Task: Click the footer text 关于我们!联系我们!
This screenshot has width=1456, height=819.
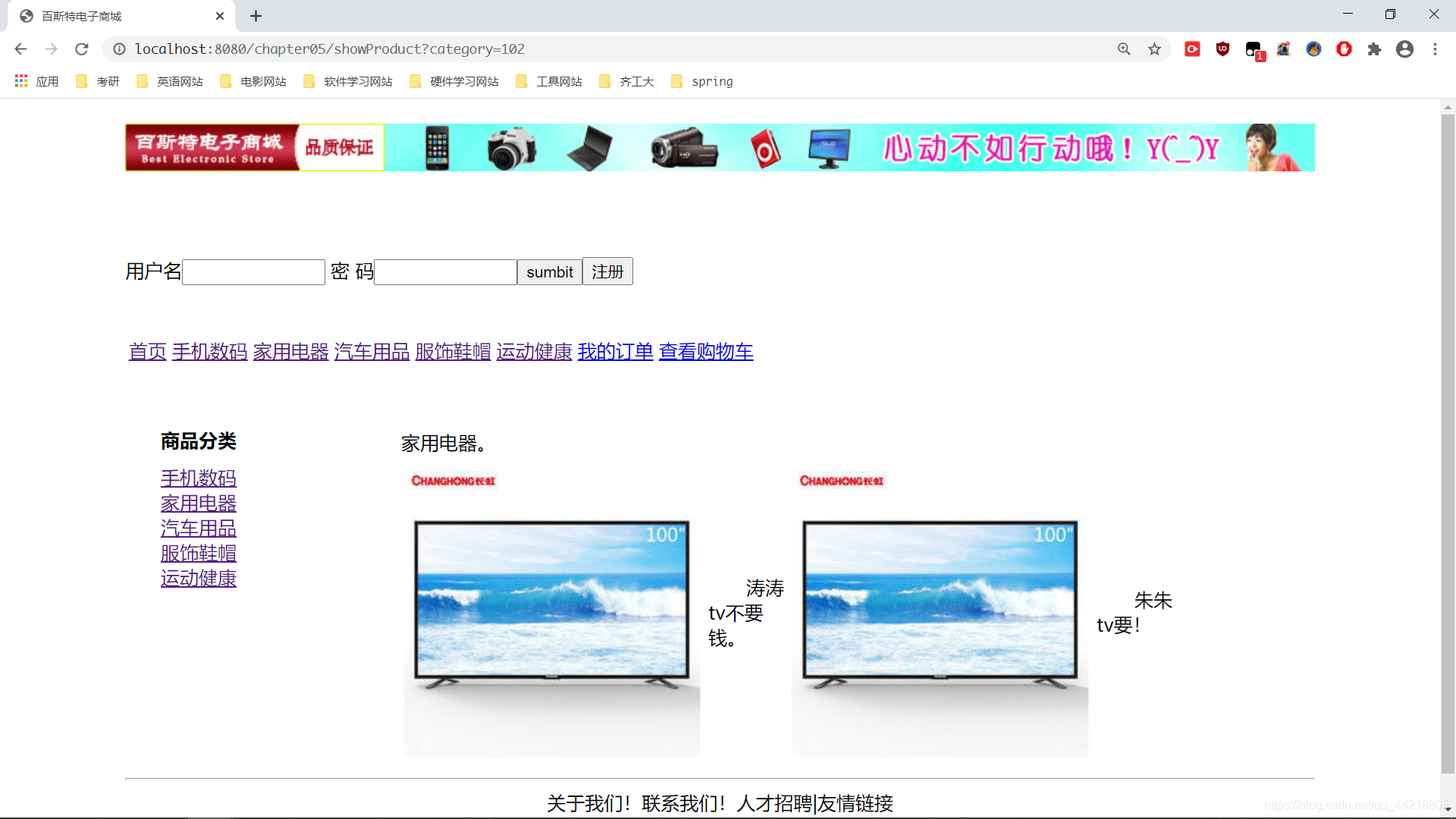Action: tap(636, 804)
